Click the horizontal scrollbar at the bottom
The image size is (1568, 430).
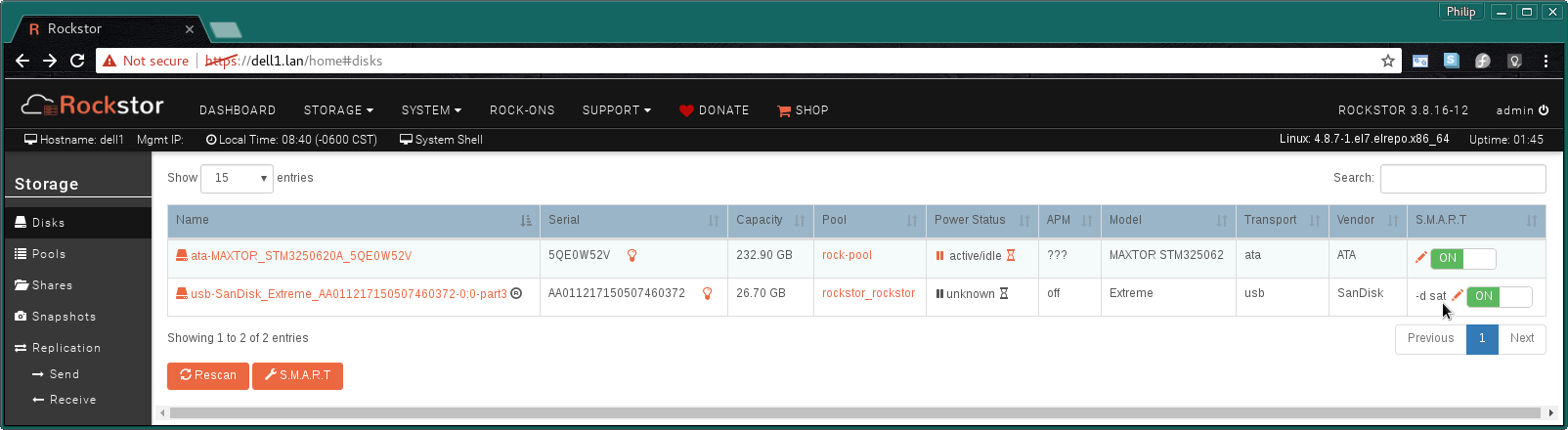(855, 413)
